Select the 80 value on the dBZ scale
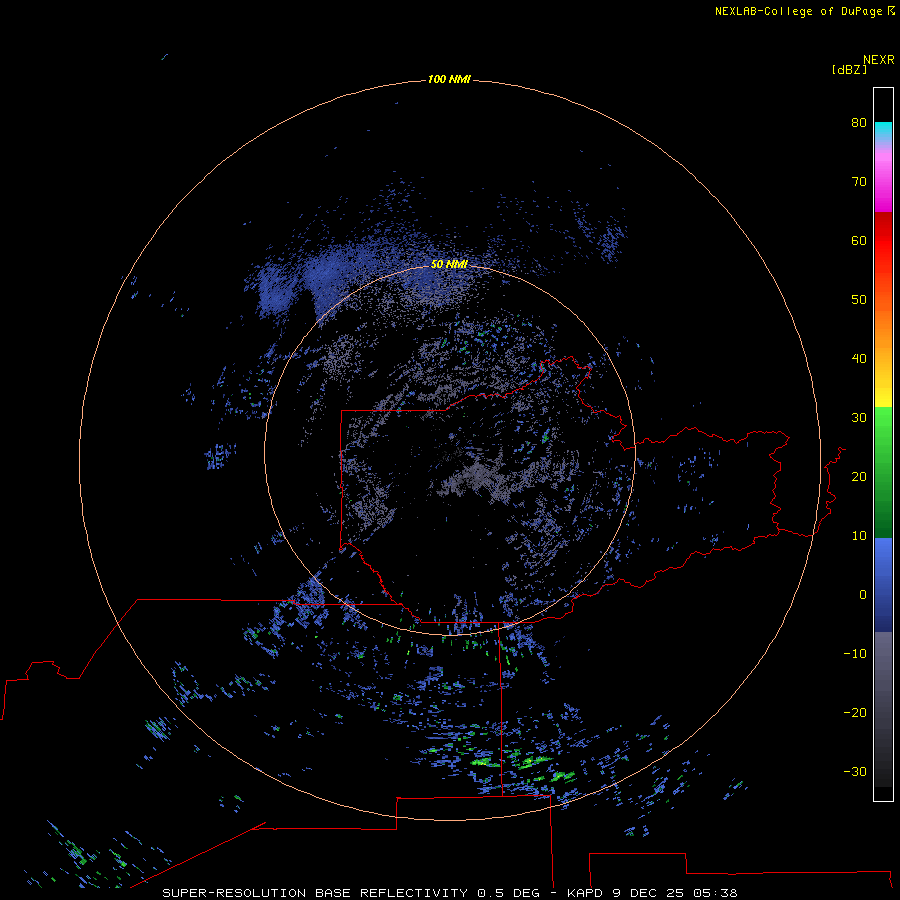Viewport: 900px width, 900px height. click(859, 122)
